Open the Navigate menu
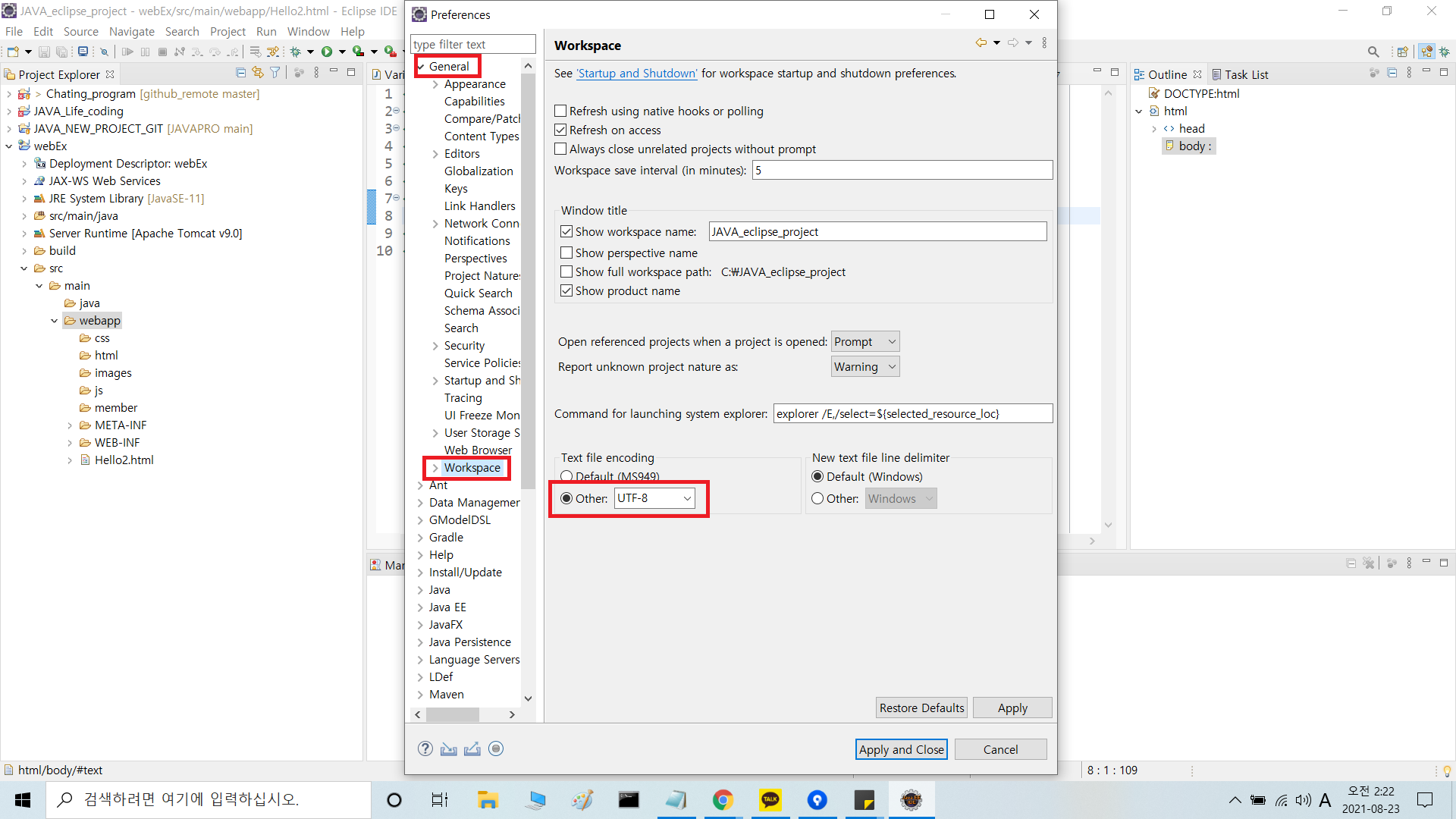The image size is (1456, 819). (x=131, y=31)
